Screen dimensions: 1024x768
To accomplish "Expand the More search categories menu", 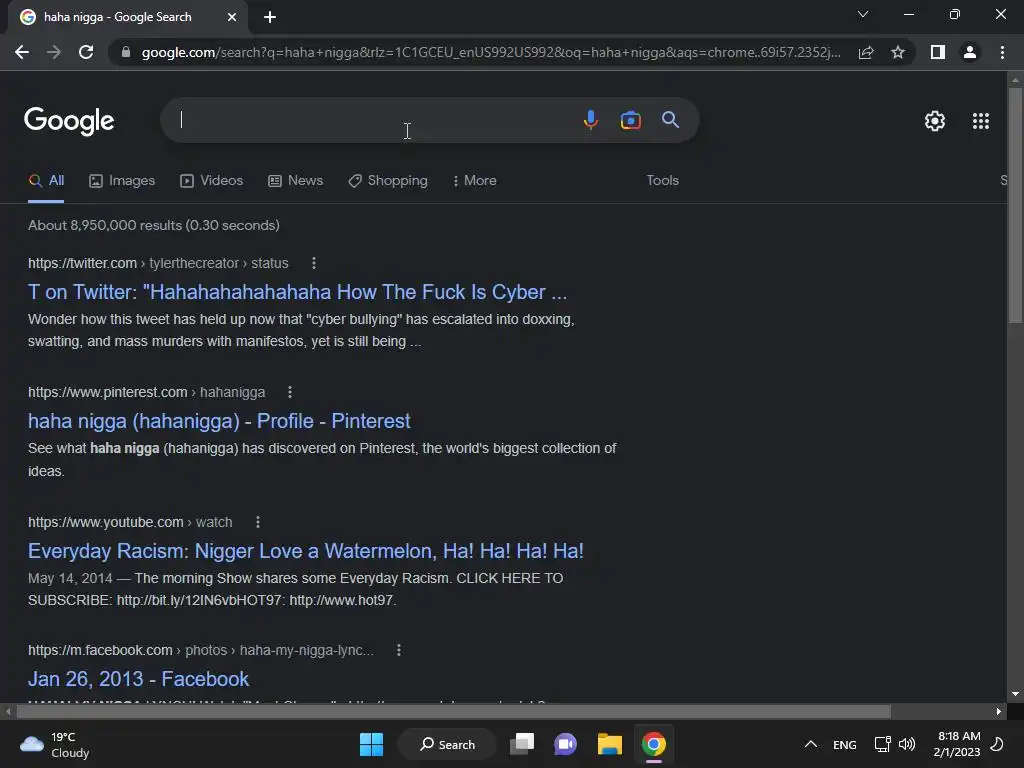I will [475, 181].
